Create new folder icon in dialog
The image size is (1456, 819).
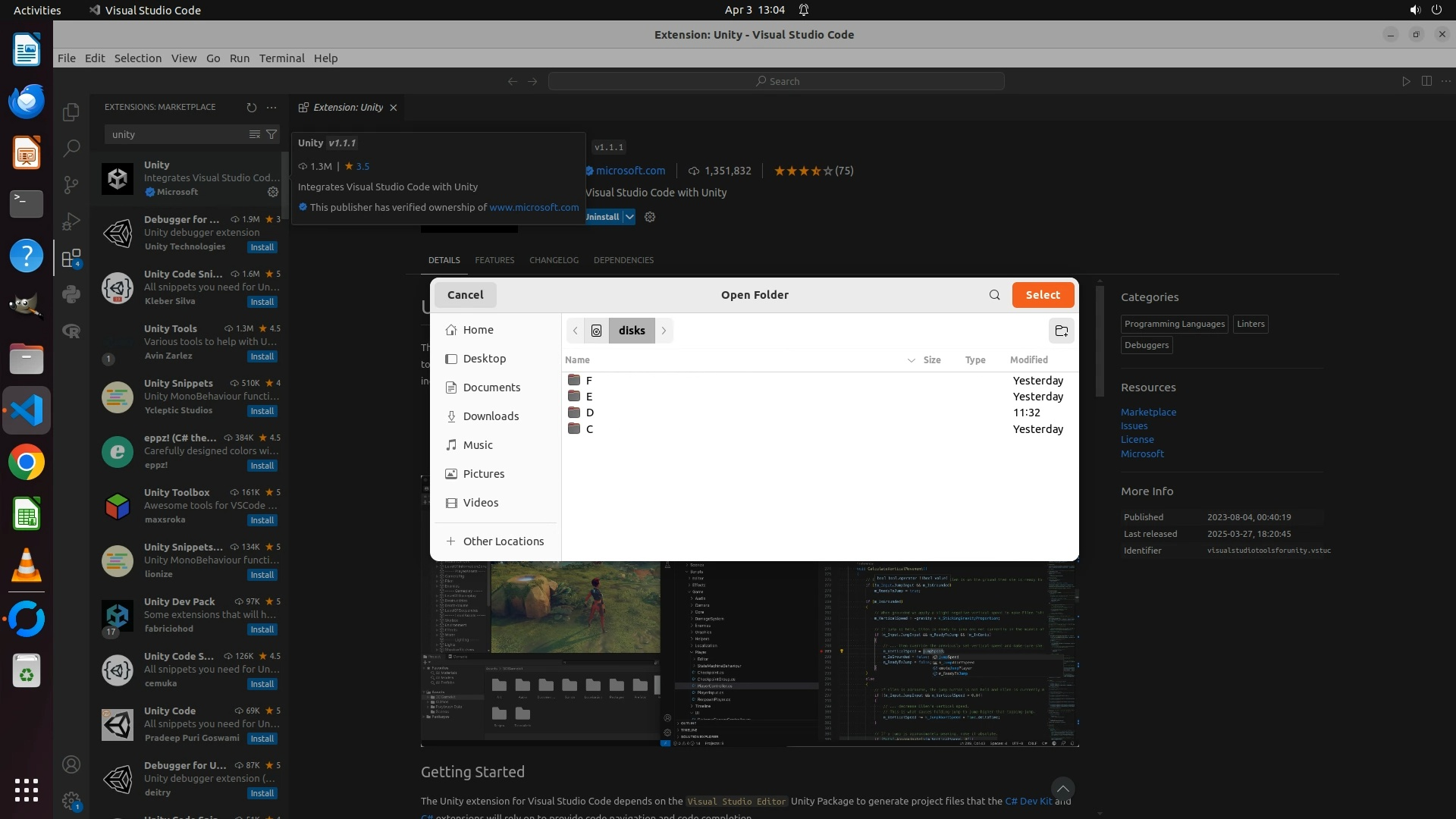pyautogui.click(x=1061, y=331)
